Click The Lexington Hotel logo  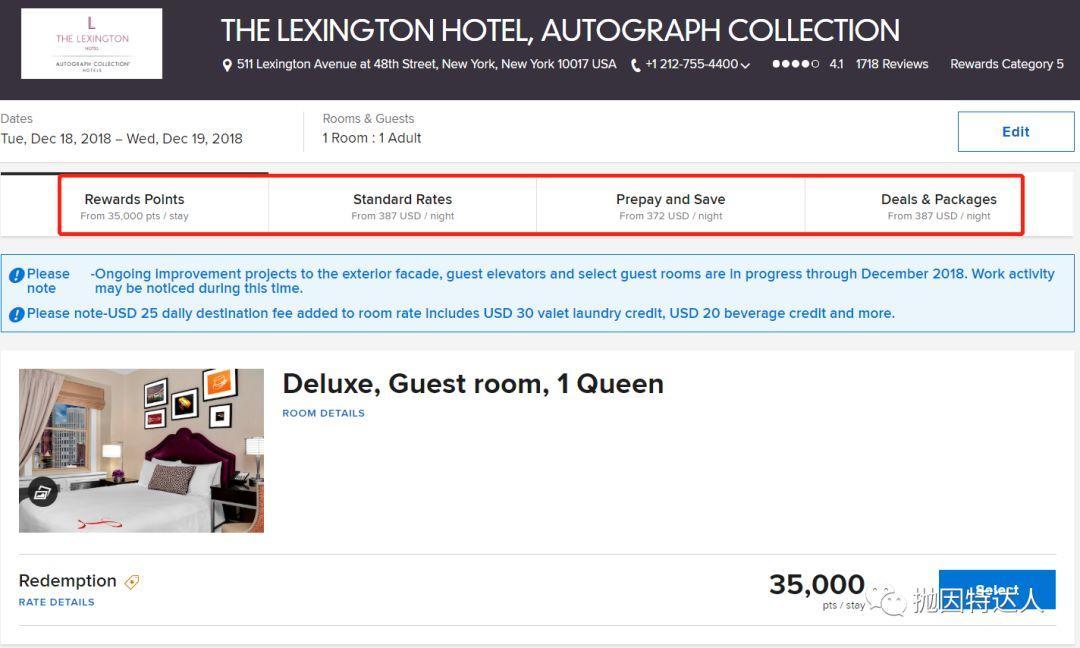click(92, 44)
